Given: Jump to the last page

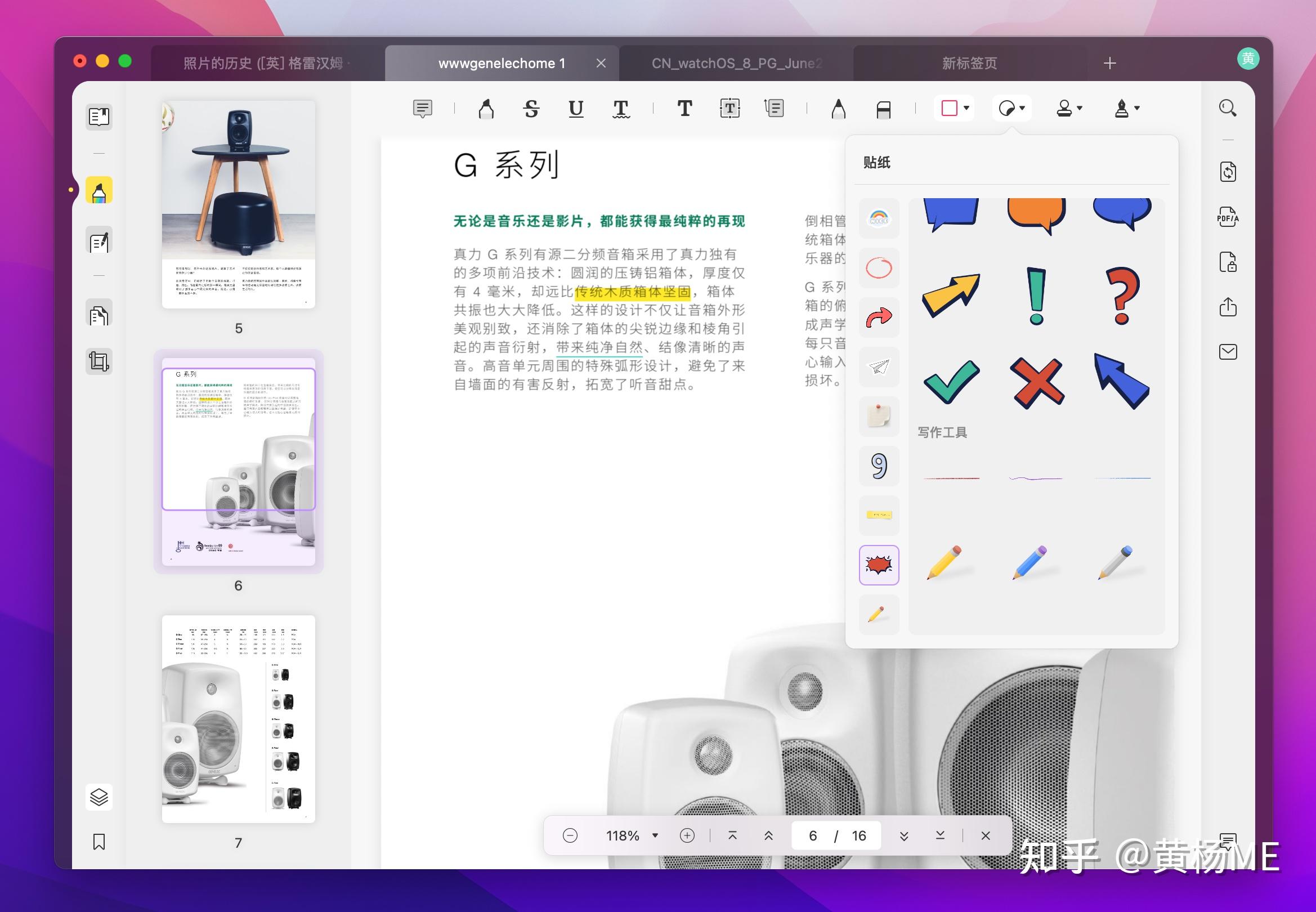Looking at the screenshot, I should [x=940, y=835].
